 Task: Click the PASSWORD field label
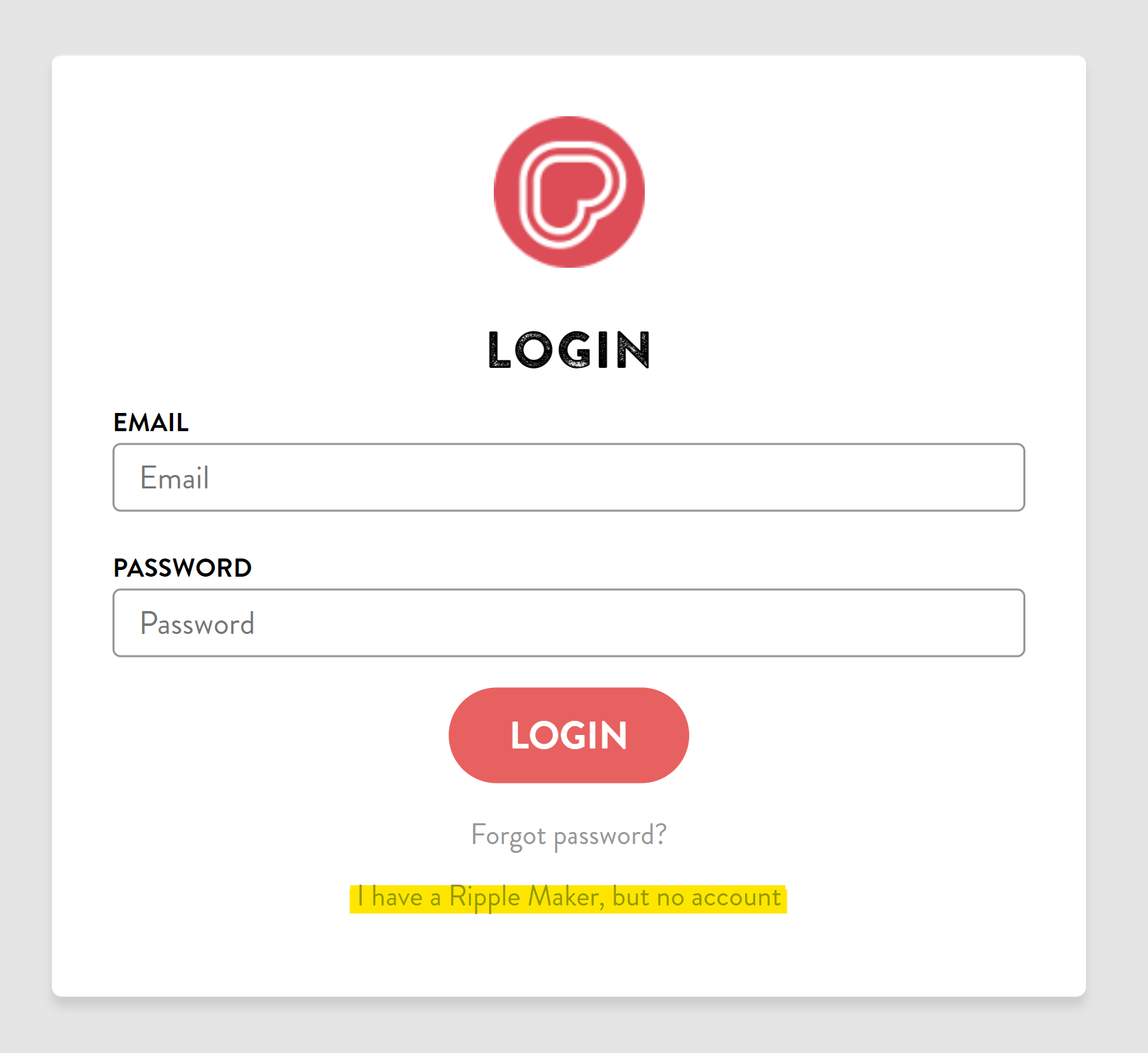(x=183, y=568)
